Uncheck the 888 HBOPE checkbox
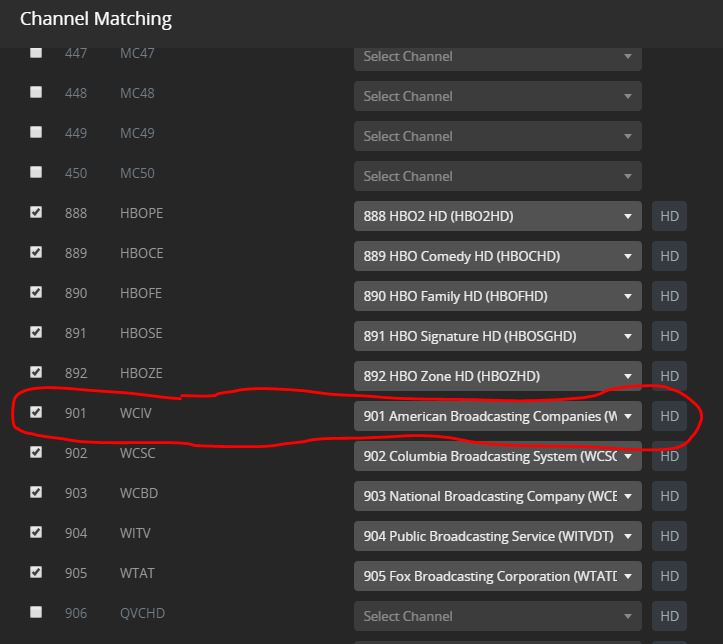Screen dimensions: 723x644 [36, 212]
